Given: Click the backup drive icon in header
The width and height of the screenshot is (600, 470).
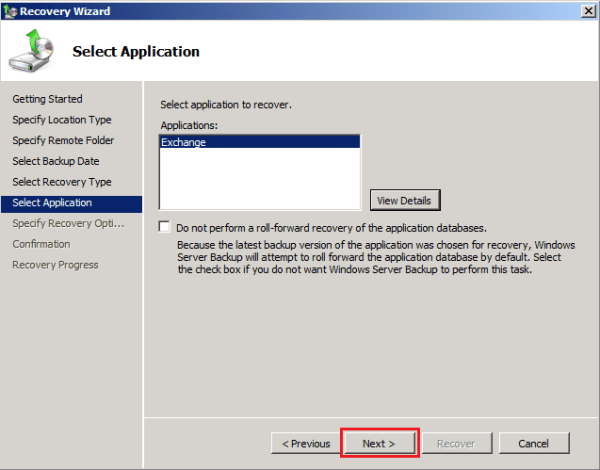Looking at the screenshot, I should coord(31,51).
